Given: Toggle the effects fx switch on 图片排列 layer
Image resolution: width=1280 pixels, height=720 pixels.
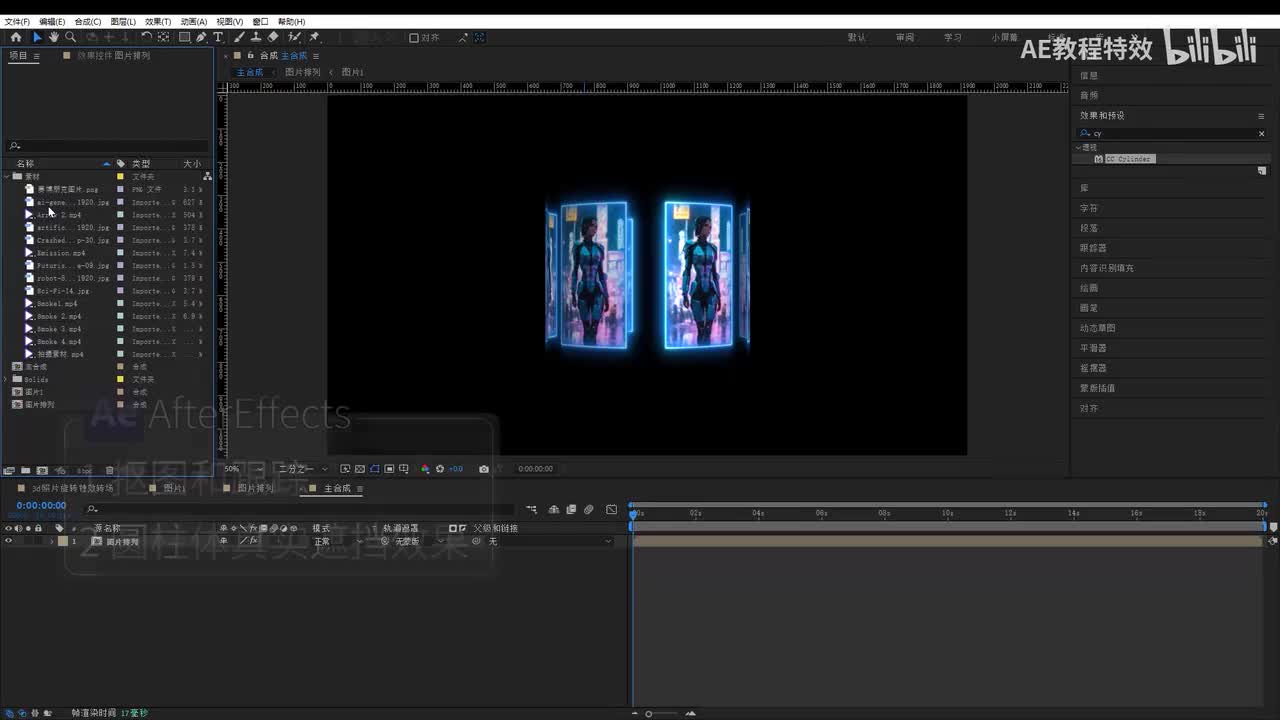Looking at the screenshot, I should coord(253,541).
